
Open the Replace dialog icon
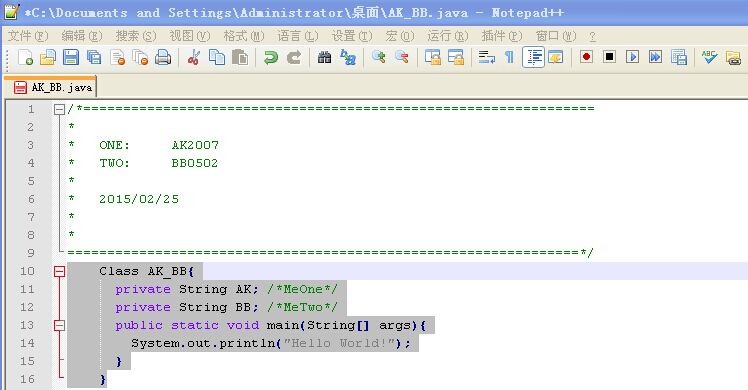pos(348,57)
